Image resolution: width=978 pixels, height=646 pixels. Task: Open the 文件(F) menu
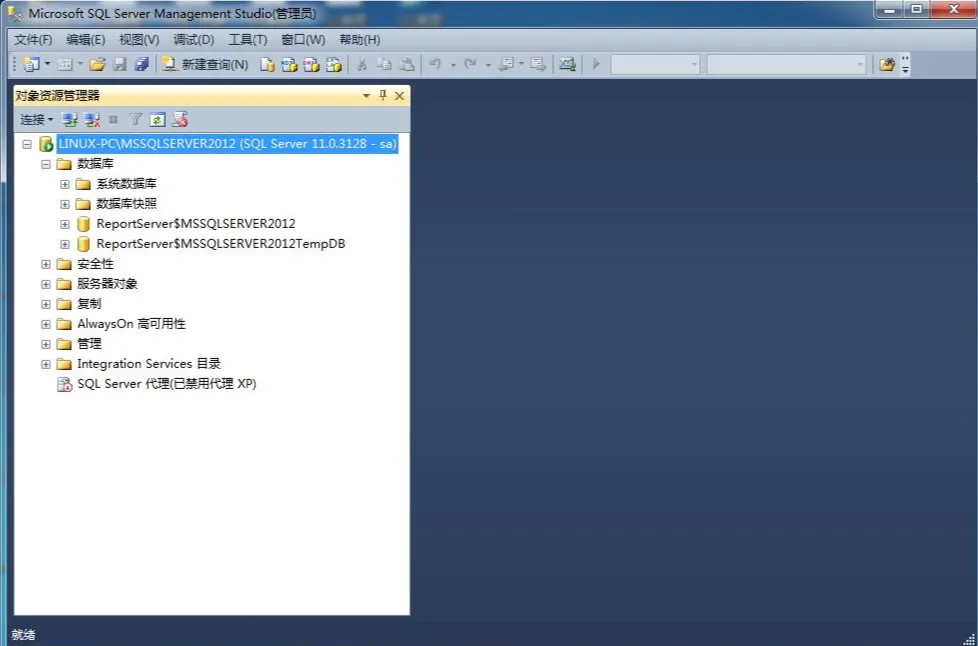[x=33, y=40]
